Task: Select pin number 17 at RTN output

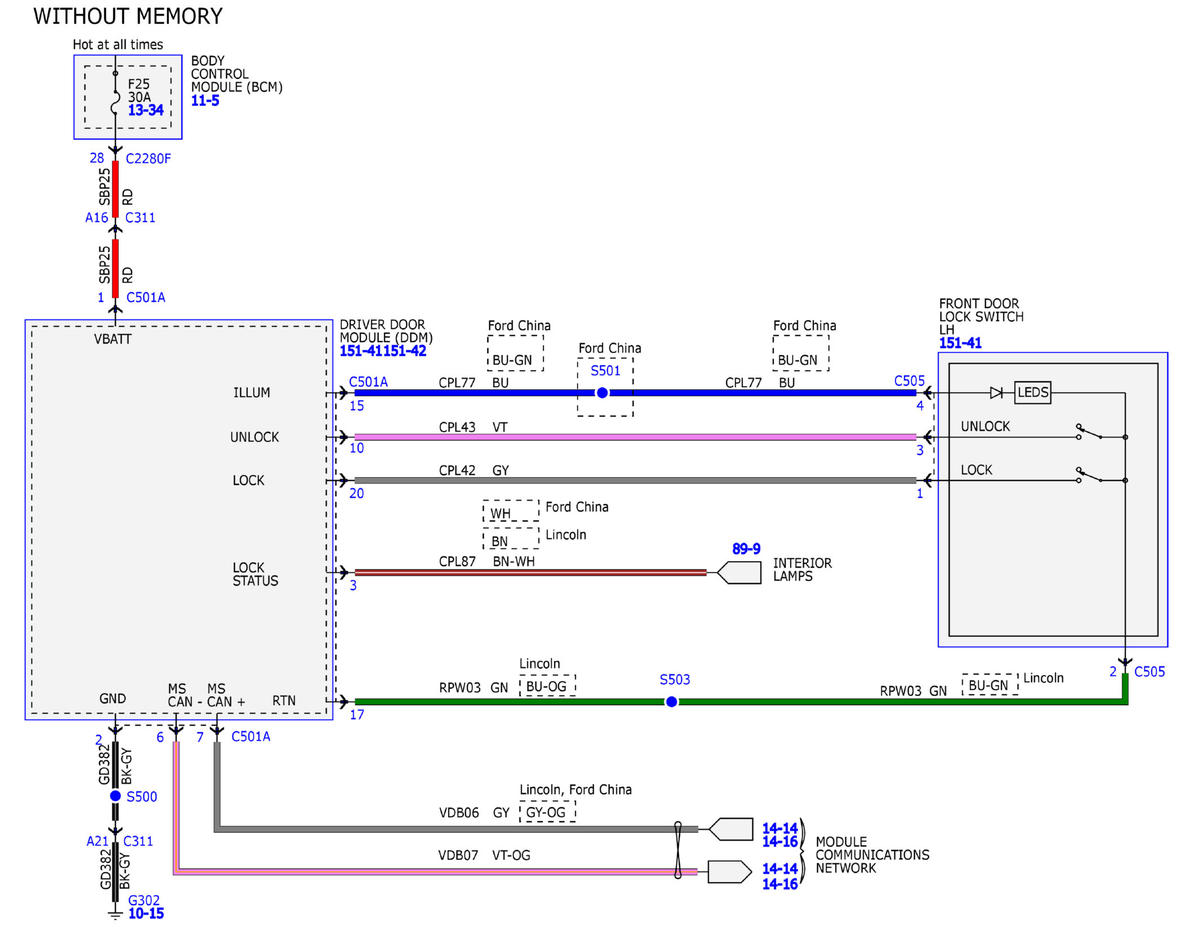Action: (357, 714)
